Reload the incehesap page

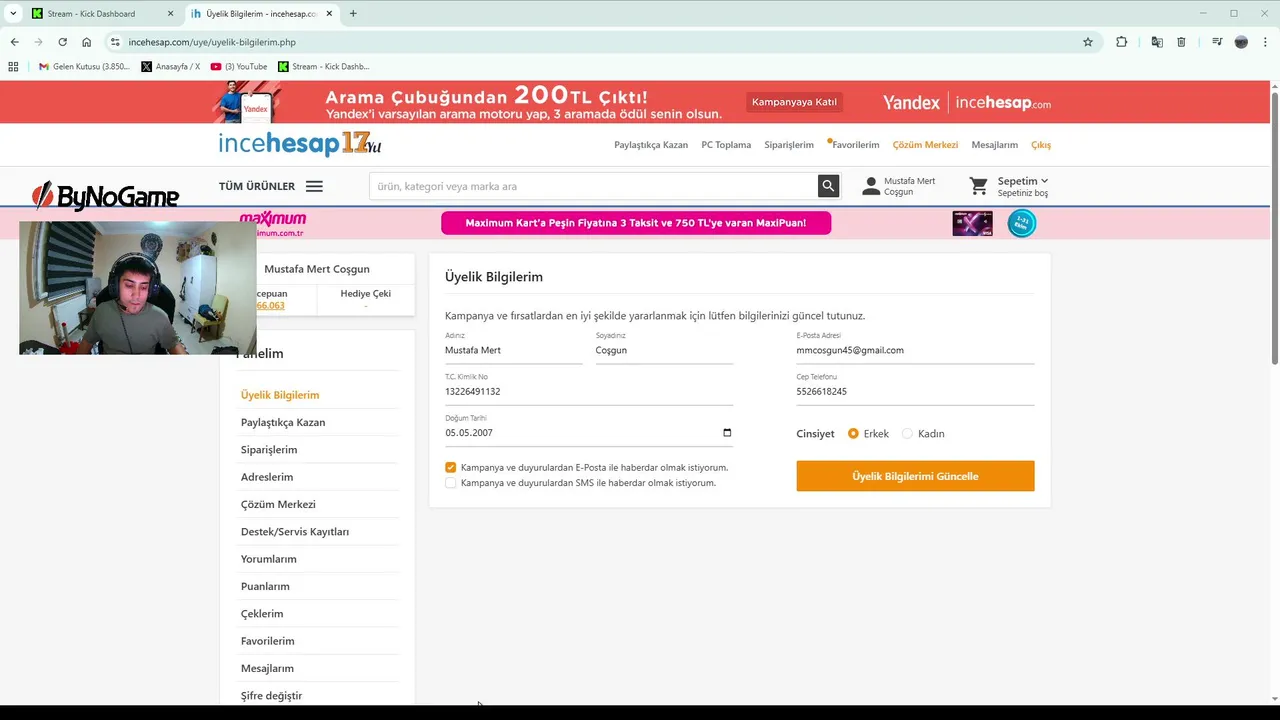coord(62,42)
